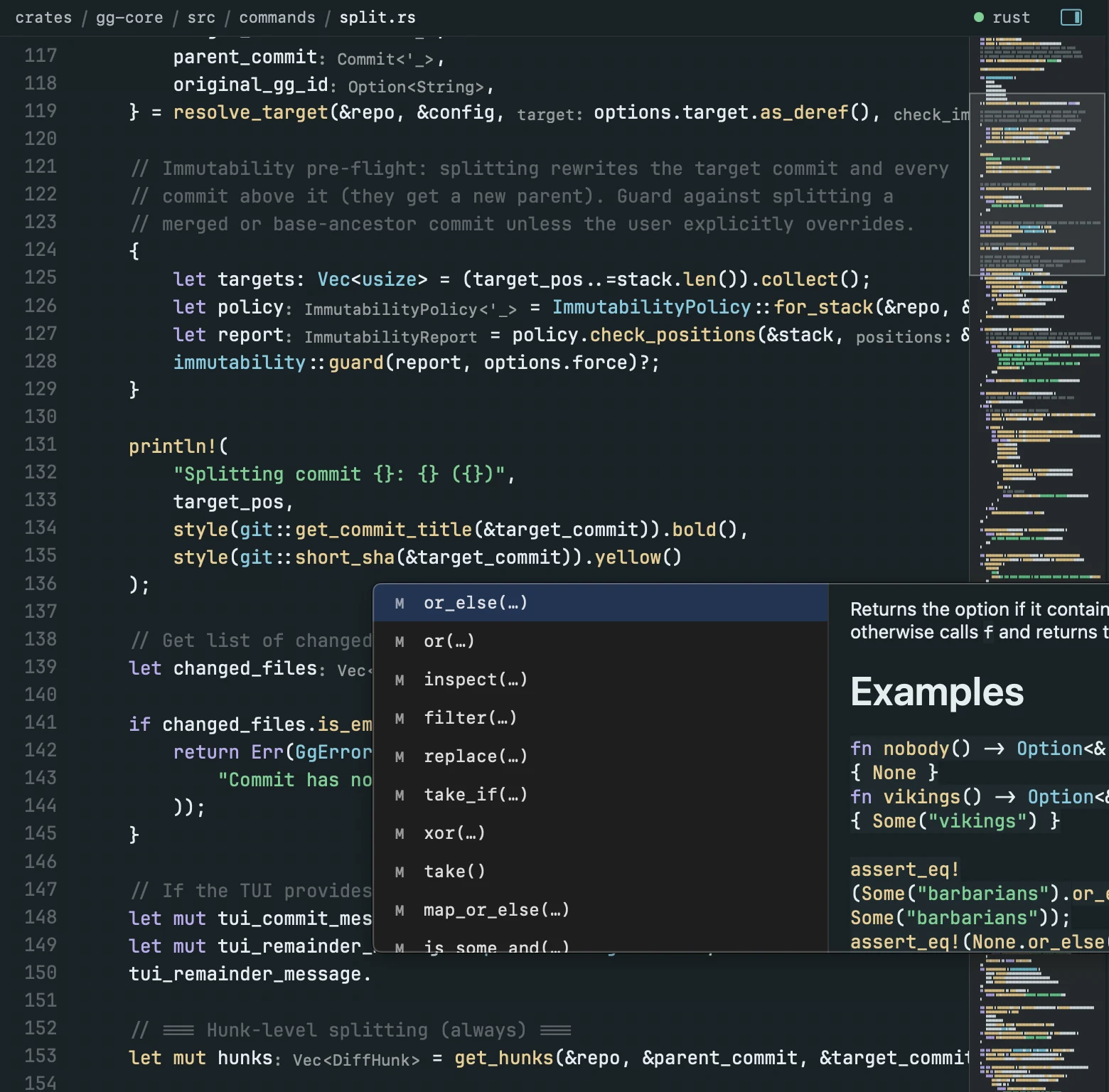The image size is (1109, 1092).
Task: Select inspect(…) from the autocomplete list
Action: (x=601, y=680)
